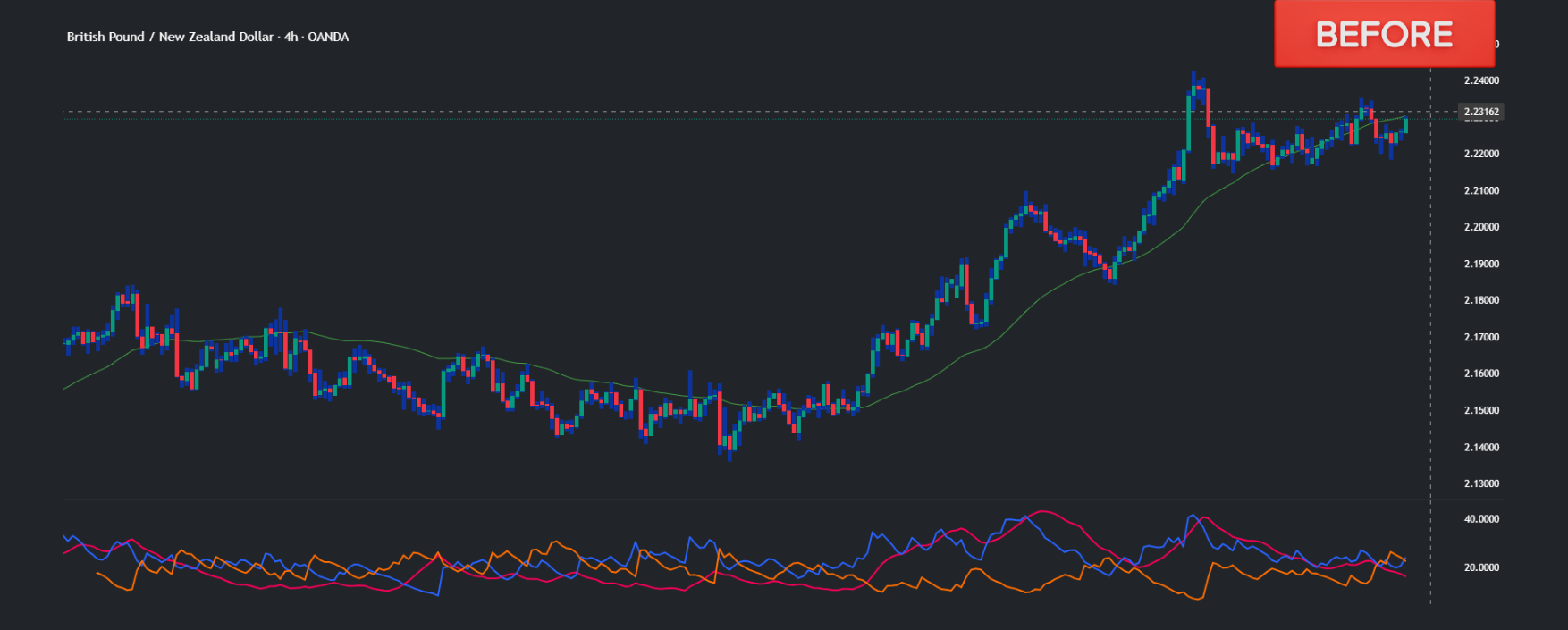Select the British Pound / New Zealand Dollar title
Image resolution: width=1568 pixels, height=630 pixels.
[x=170, y=37]
